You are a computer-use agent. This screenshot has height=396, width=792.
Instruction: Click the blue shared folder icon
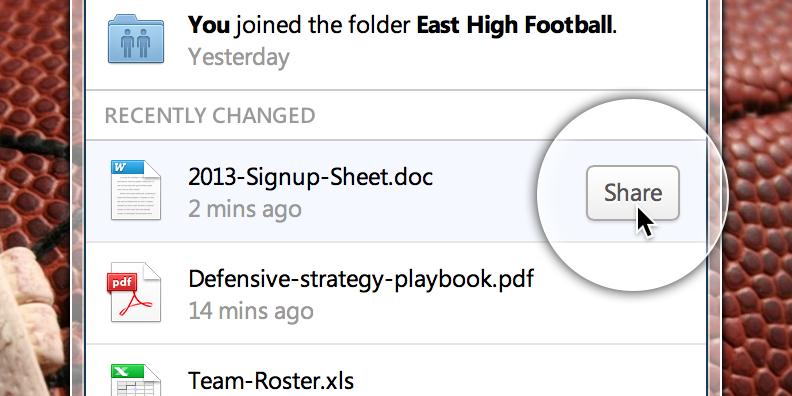pyautogui.click(x=136, y=39)
